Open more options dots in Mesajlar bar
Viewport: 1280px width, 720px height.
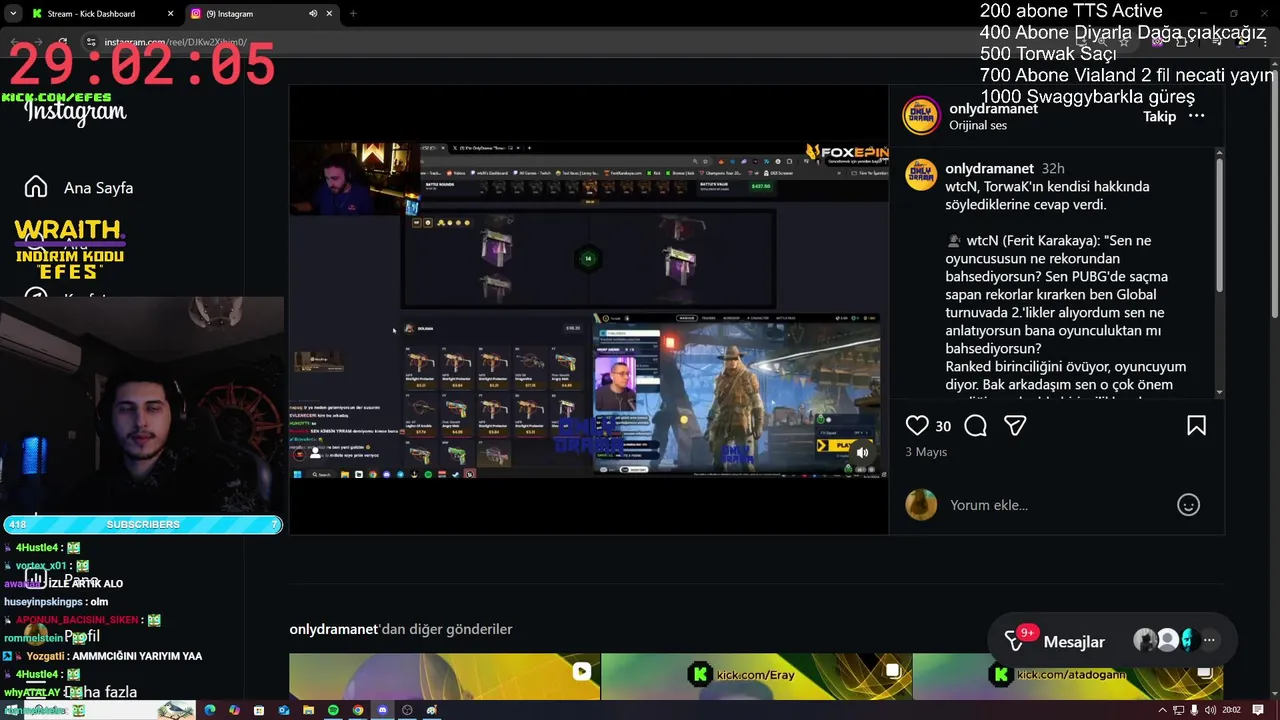tap(1209, 640)
